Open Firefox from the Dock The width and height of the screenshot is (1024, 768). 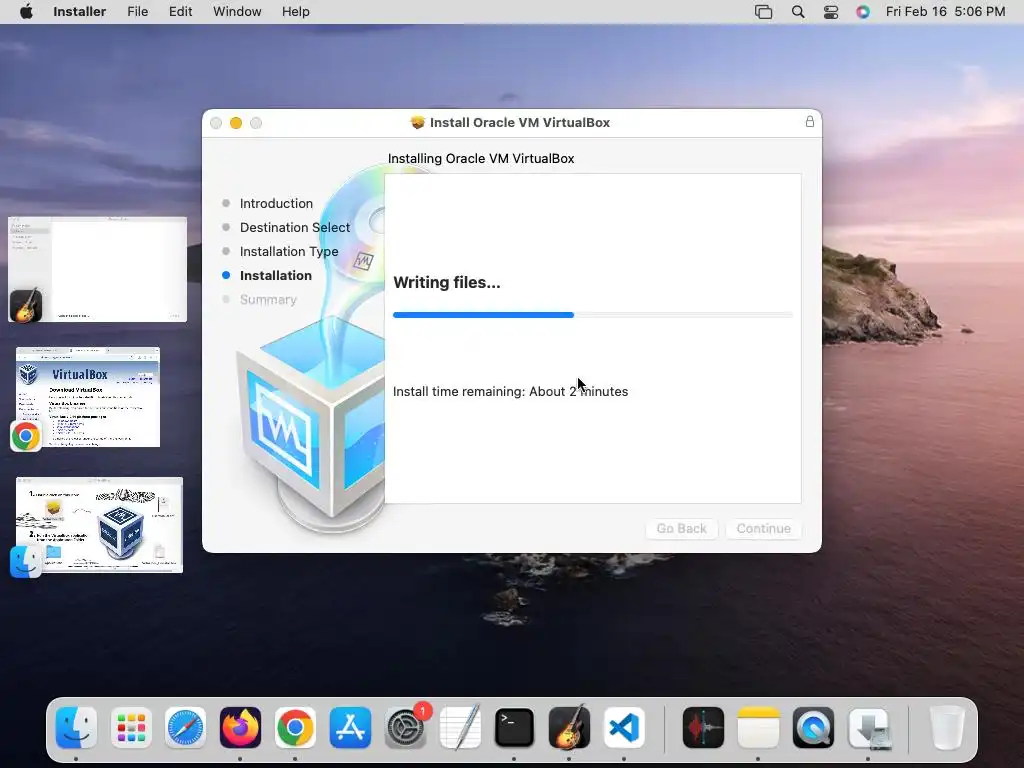[x=240, y=727]
